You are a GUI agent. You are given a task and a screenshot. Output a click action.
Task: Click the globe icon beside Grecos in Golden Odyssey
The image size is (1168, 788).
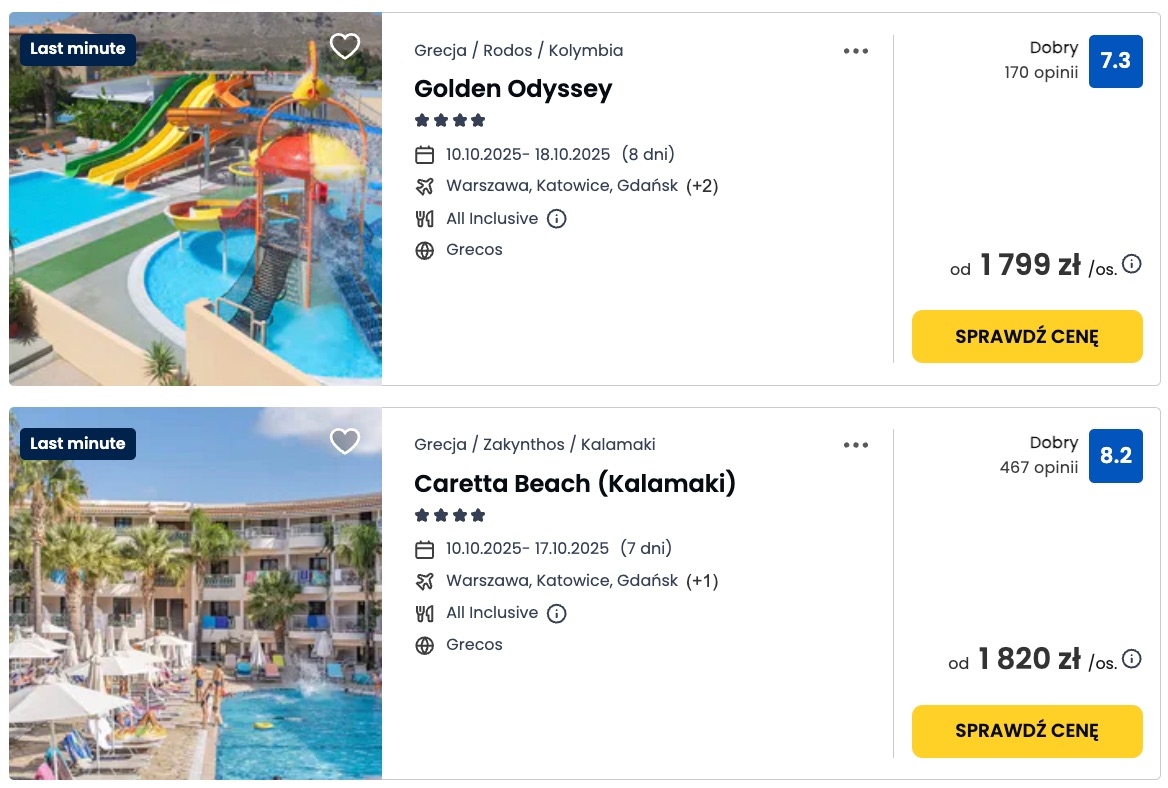(424, 250)
